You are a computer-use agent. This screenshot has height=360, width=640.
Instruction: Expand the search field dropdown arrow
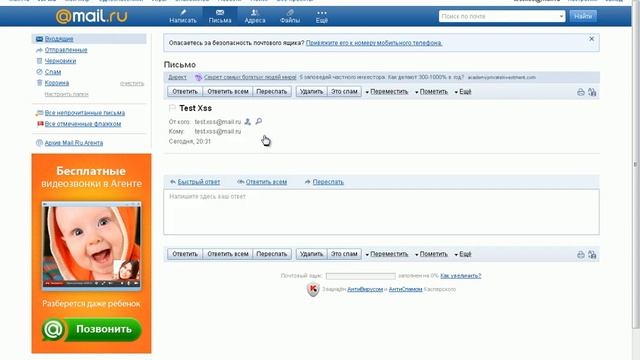562,16
